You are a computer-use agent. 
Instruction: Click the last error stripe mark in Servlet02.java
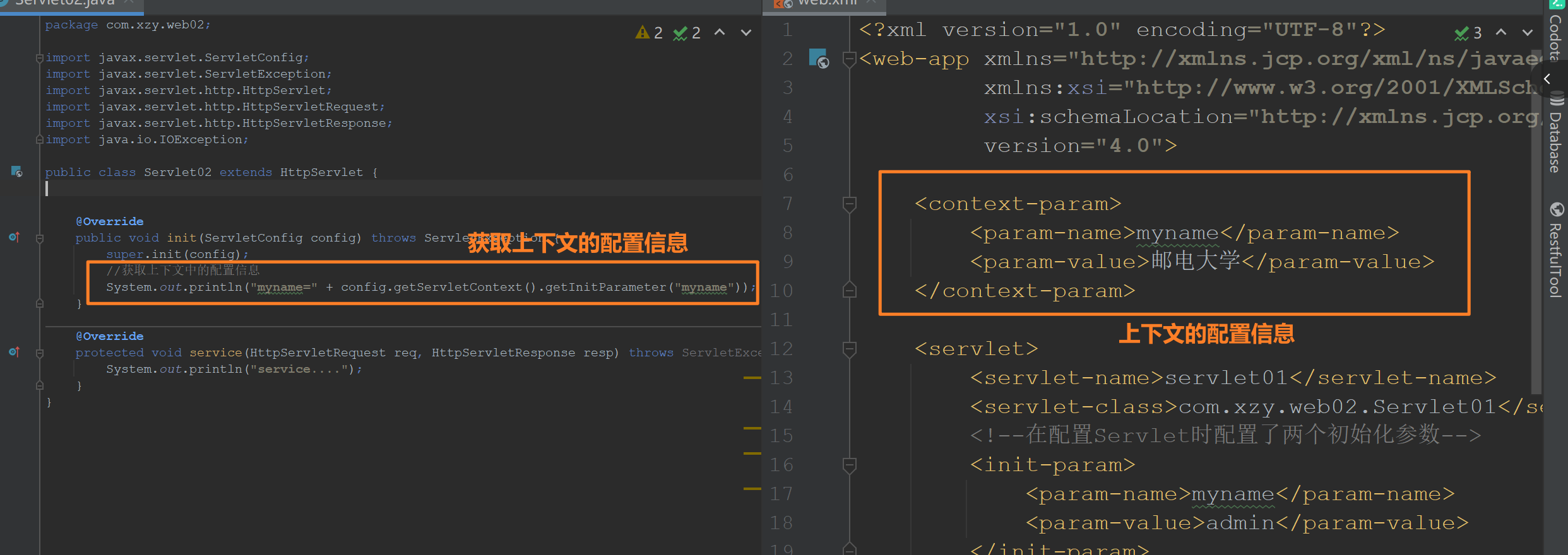752,489
